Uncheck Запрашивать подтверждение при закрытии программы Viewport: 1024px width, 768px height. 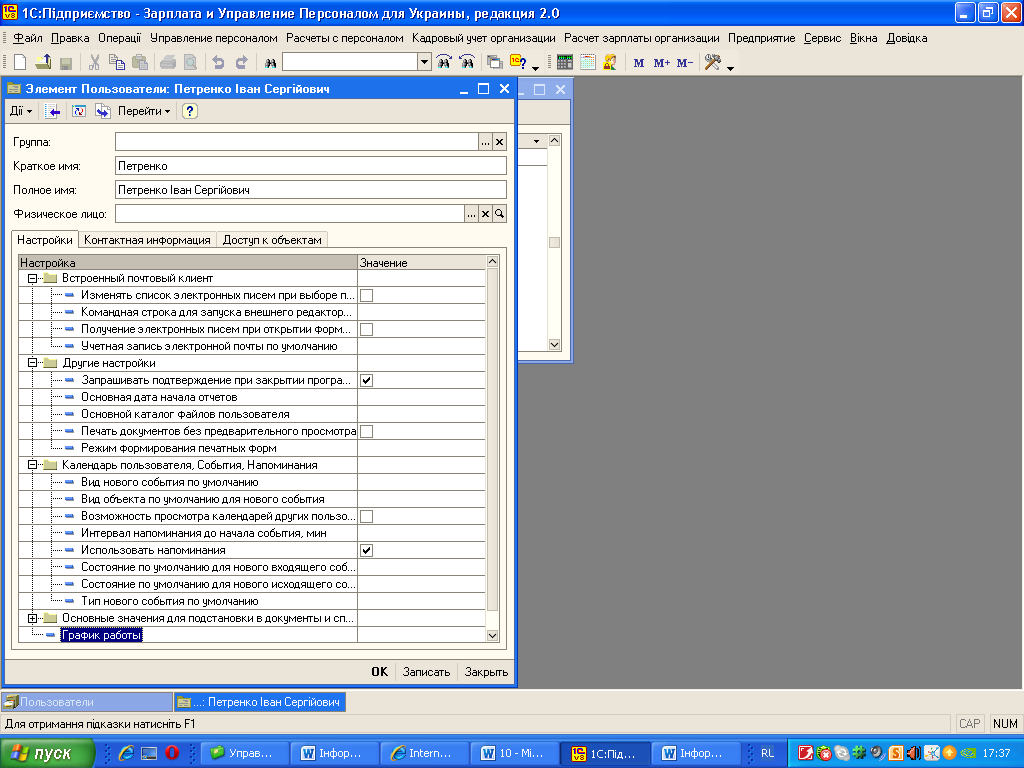366,380
